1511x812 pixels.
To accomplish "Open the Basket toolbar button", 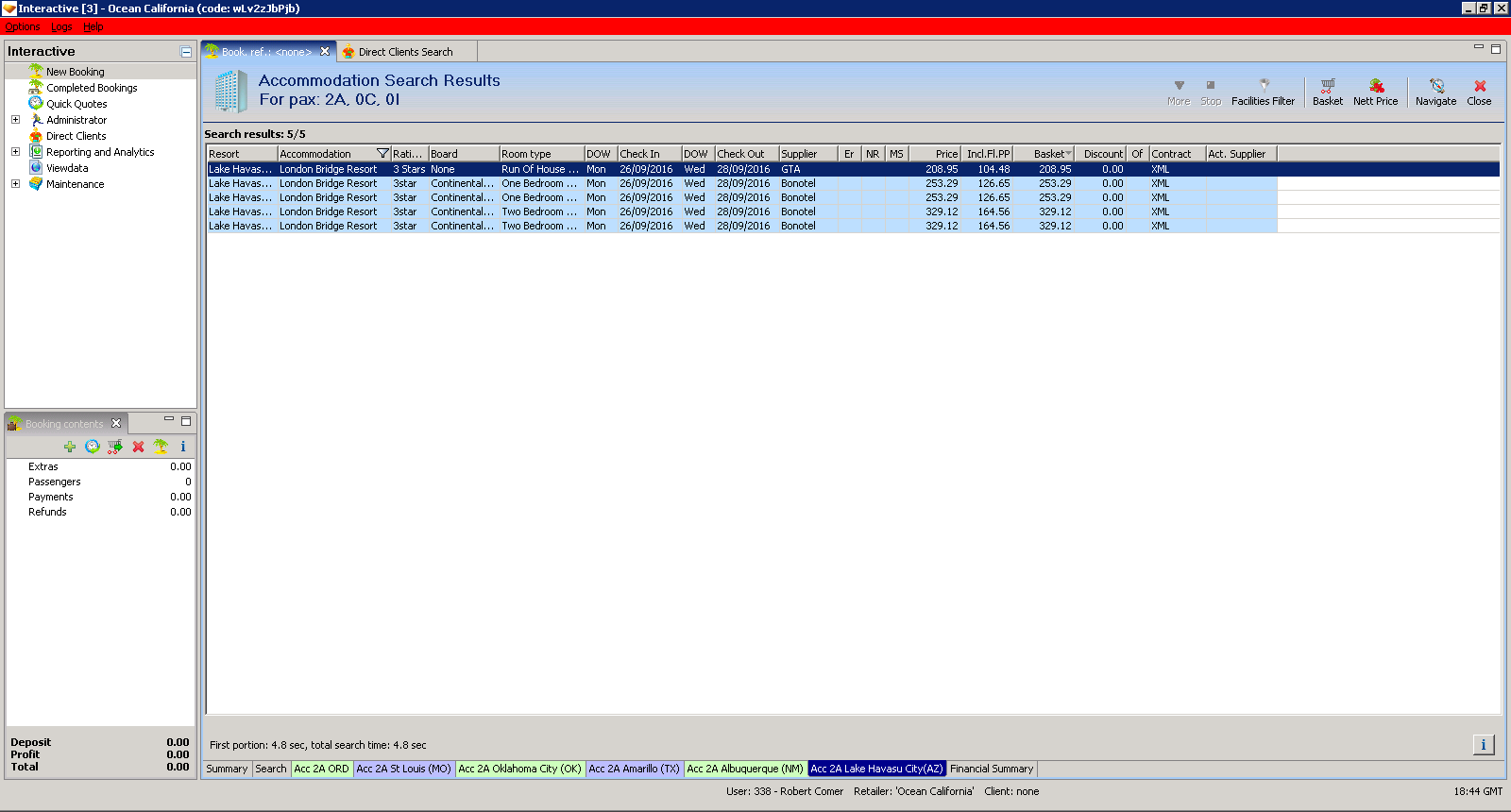I will (1327, 92).
